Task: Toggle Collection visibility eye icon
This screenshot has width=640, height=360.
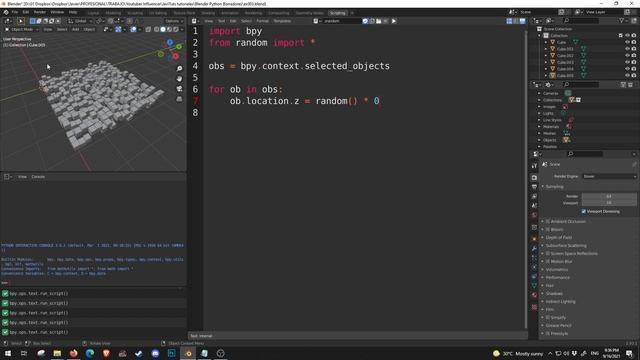Action: 627,36
